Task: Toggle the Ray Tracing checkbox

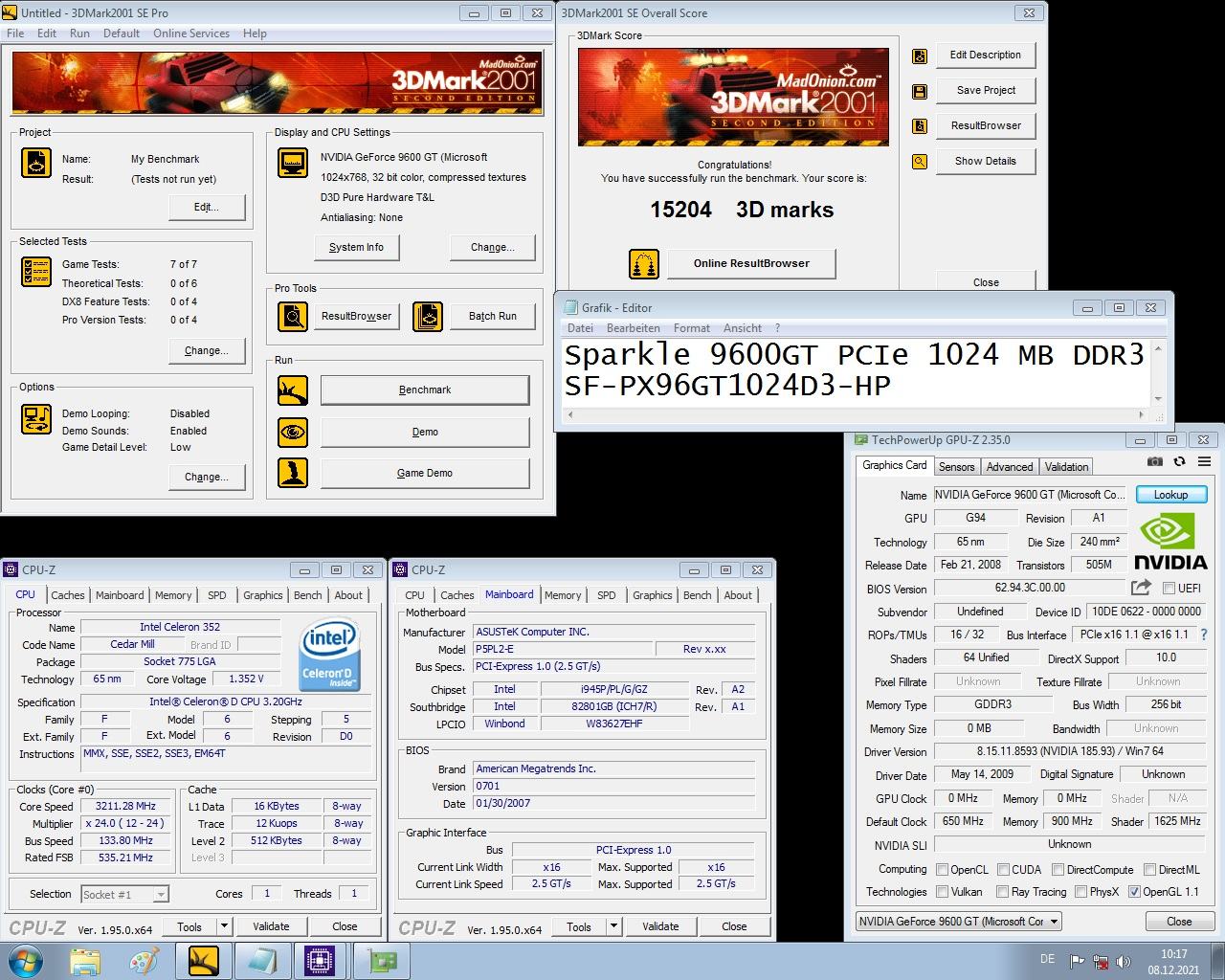Action: [x=1002, y=892]
